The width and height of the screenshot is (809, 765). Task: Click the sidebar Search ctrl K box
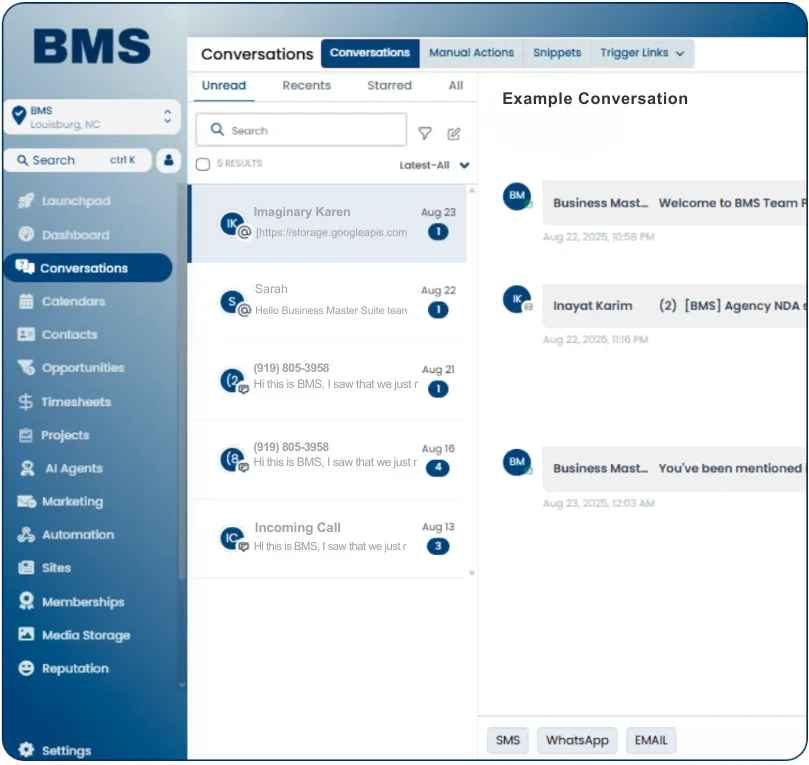coord(77,160)
